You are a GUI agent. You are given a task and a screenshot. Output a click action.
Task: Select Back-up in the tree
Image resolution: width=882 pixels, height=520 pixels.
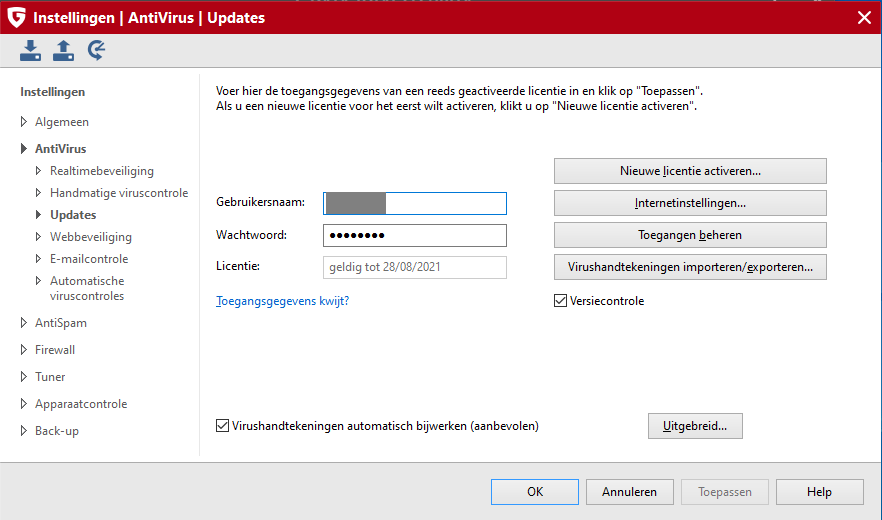(x=57, y=431)
